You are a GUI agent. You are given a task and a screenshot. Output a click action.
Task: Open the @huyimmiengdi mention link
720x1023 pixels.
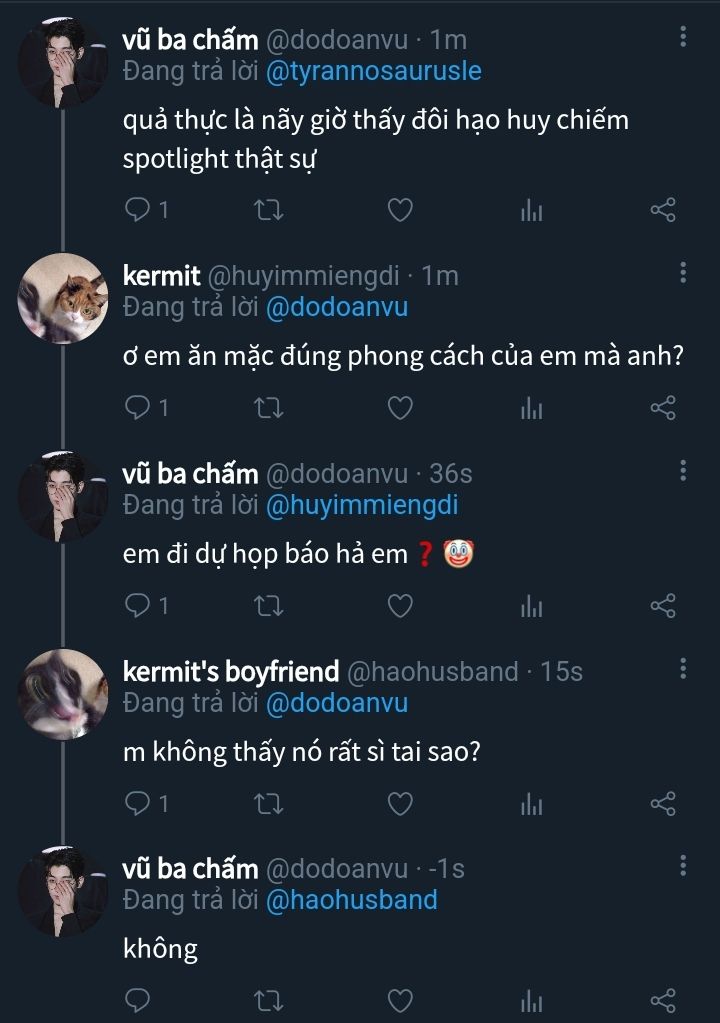tap(361, 506)
